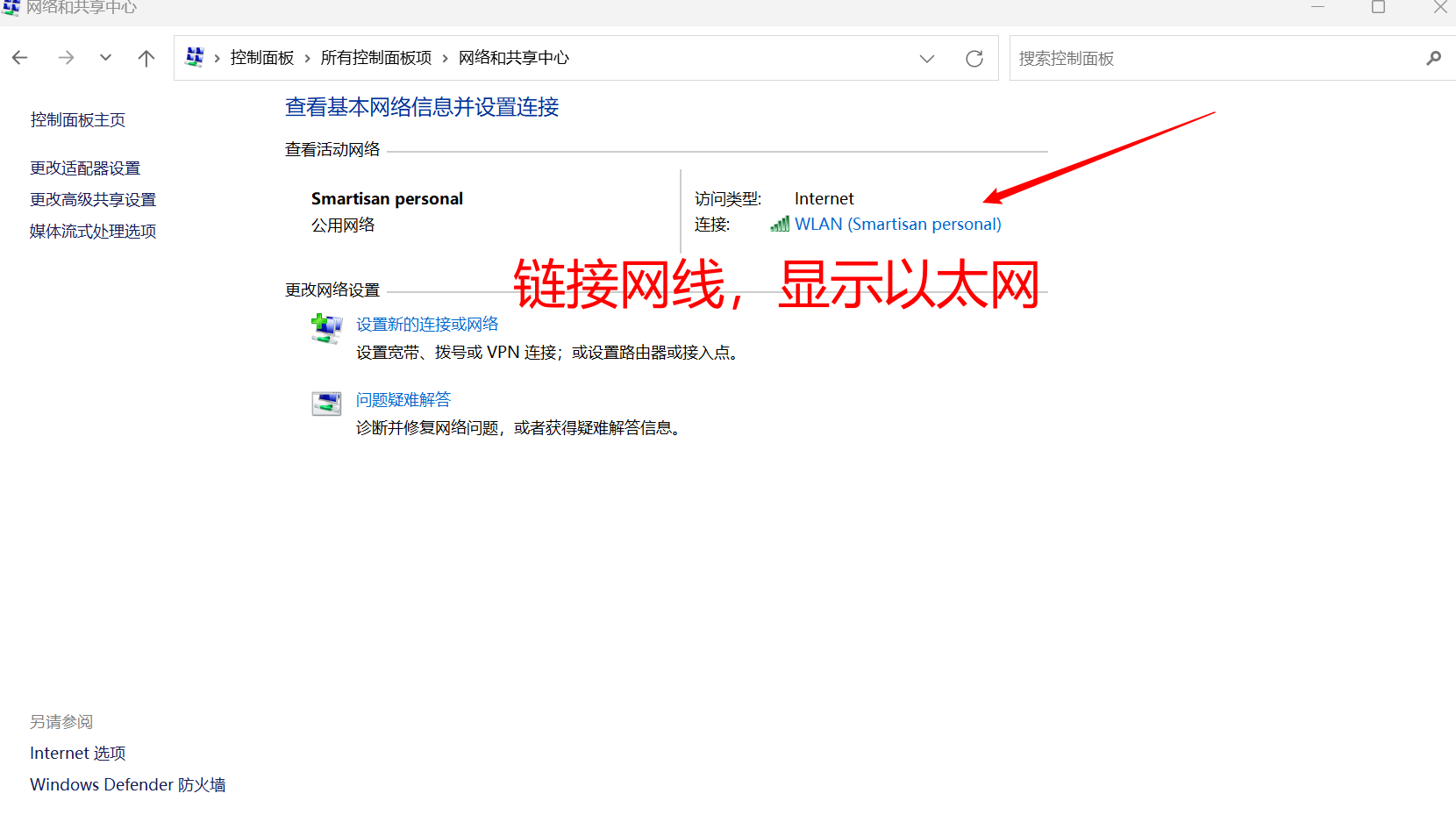
Task: Open the address bar dropdown at the right
Action: pos(927,58)
